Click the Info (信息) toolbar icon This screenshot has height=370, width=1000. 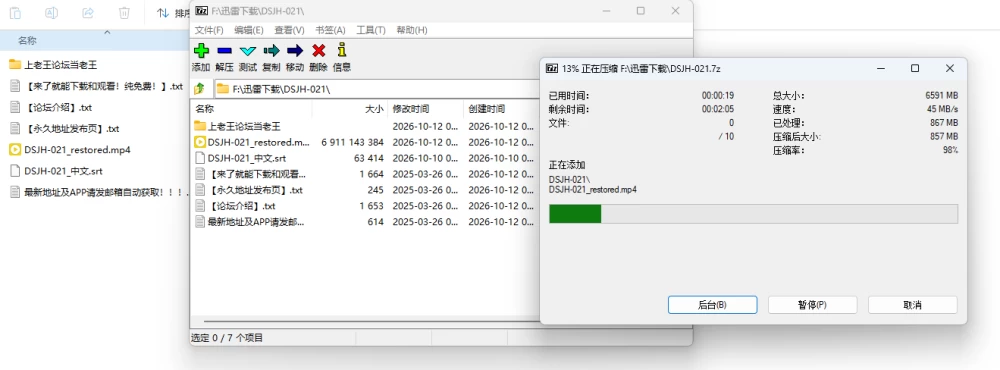click(x=342, y=50)
